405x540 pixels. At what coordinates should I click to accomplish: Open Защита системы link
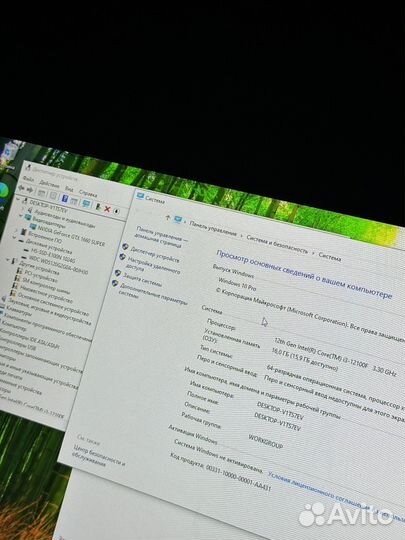(x=142, y=280)
